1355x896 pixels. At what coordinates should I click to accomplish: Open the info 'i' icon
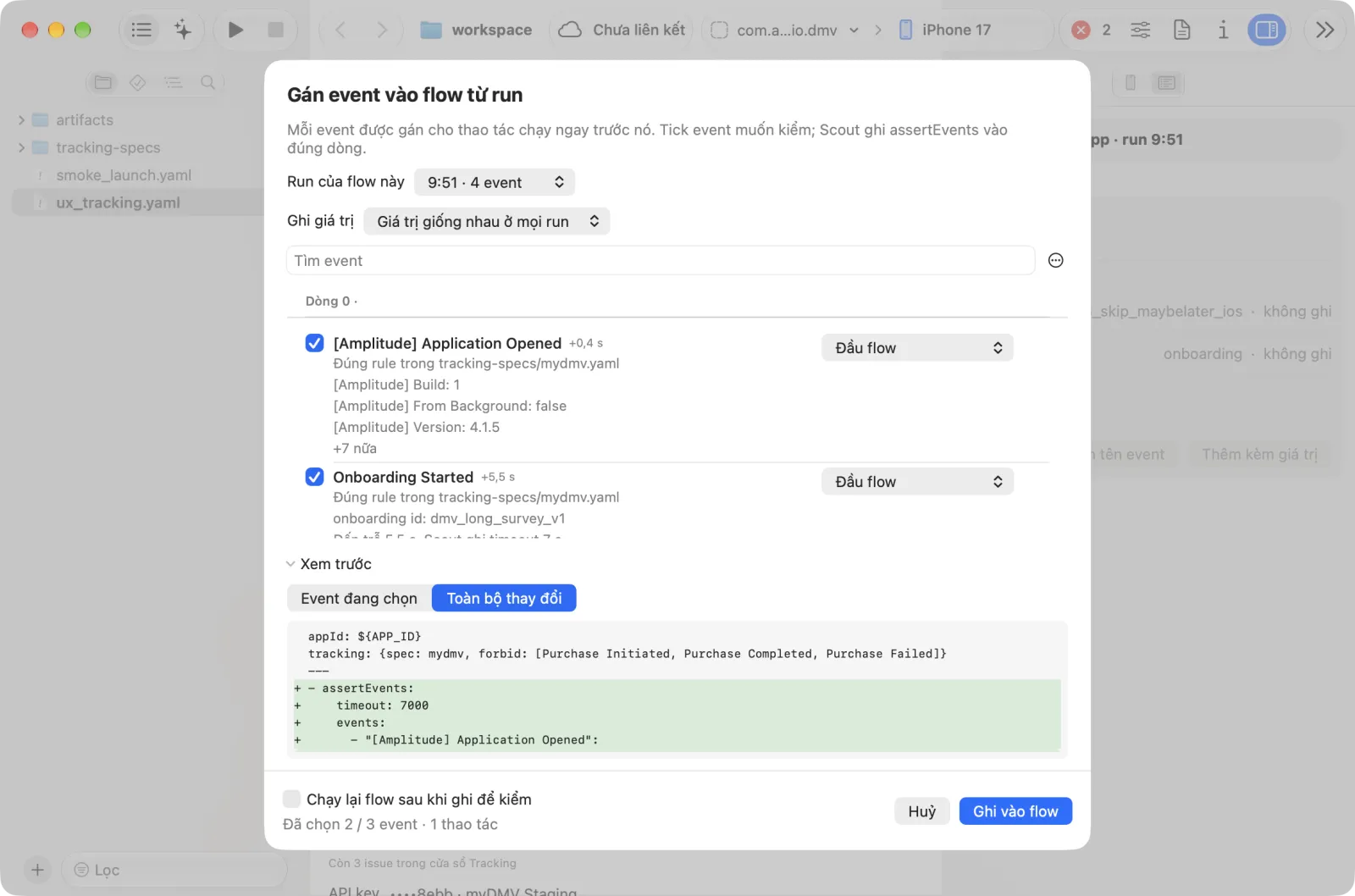(x=1222, y=30)
